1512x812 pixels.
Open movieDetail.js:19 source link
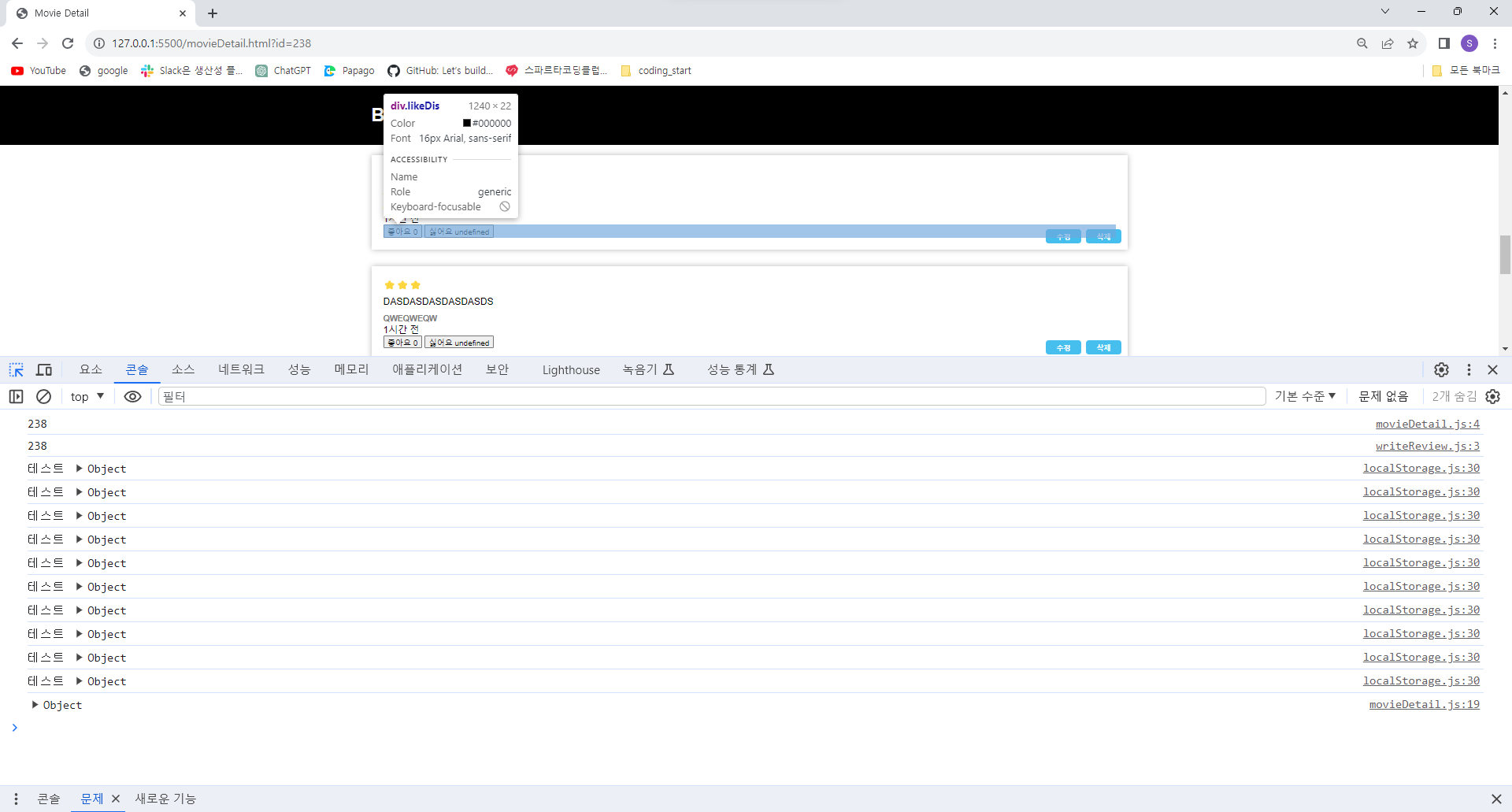[x=1424, y=704]
